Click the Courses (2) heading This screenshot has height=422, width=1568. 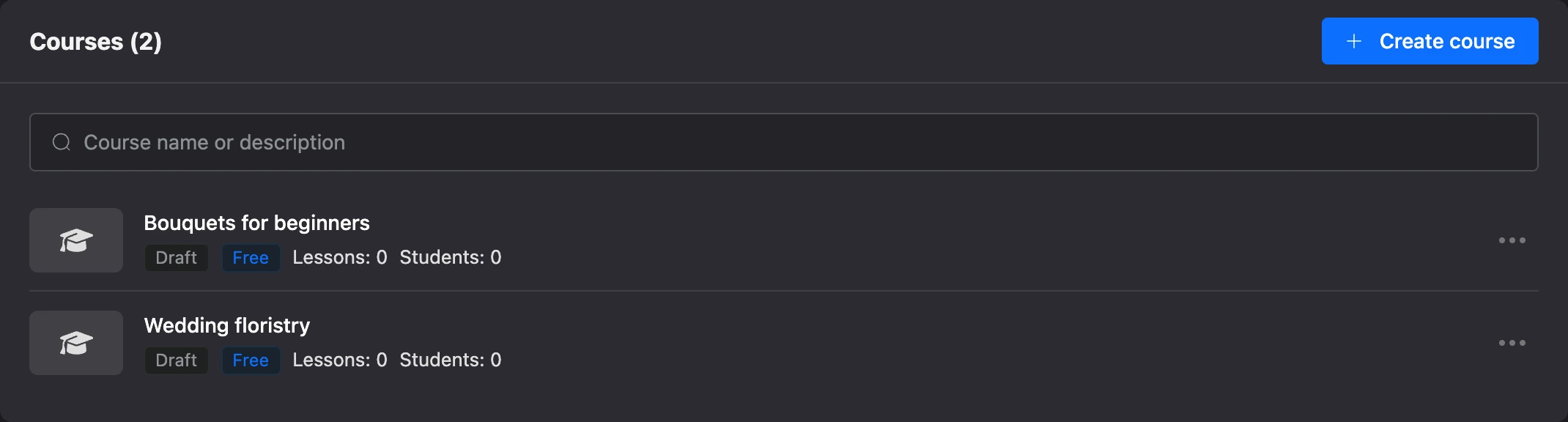pyautogui.click(x=95, y=42)
